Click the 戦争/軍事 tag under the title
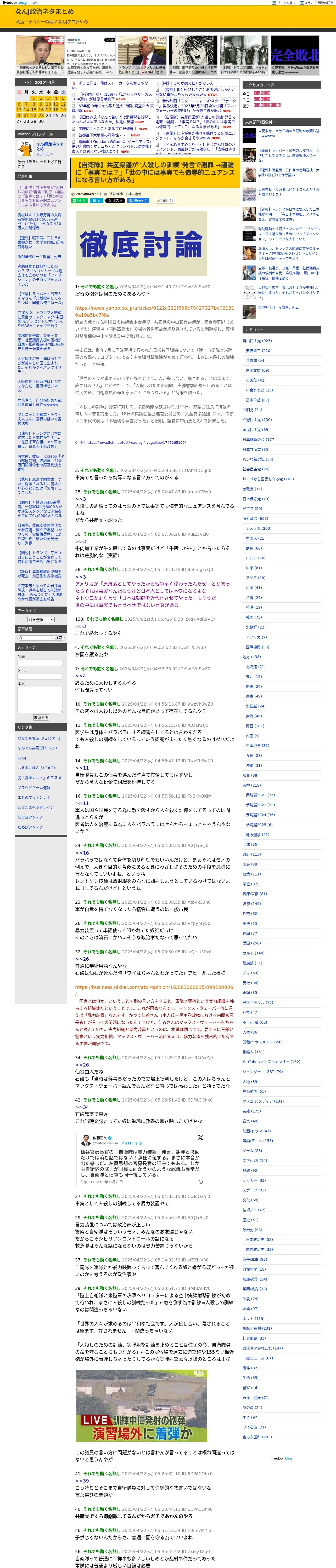336x1568 pixels. pyautogui.click(x=116, y=194)
